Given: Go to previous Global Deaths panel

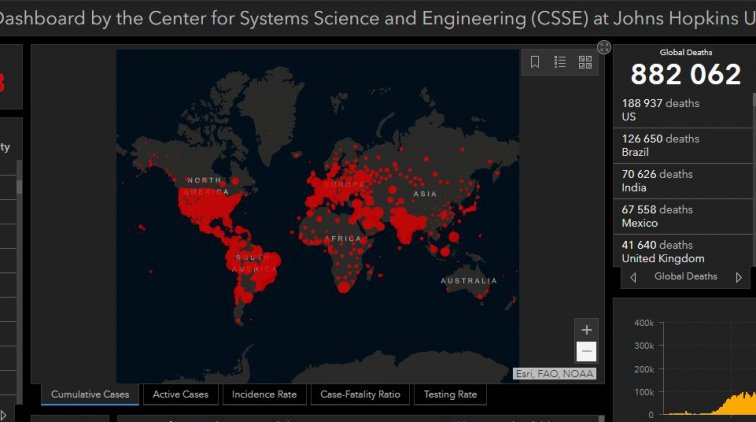Looking at the screenshot, I should (x=633, y=277).
